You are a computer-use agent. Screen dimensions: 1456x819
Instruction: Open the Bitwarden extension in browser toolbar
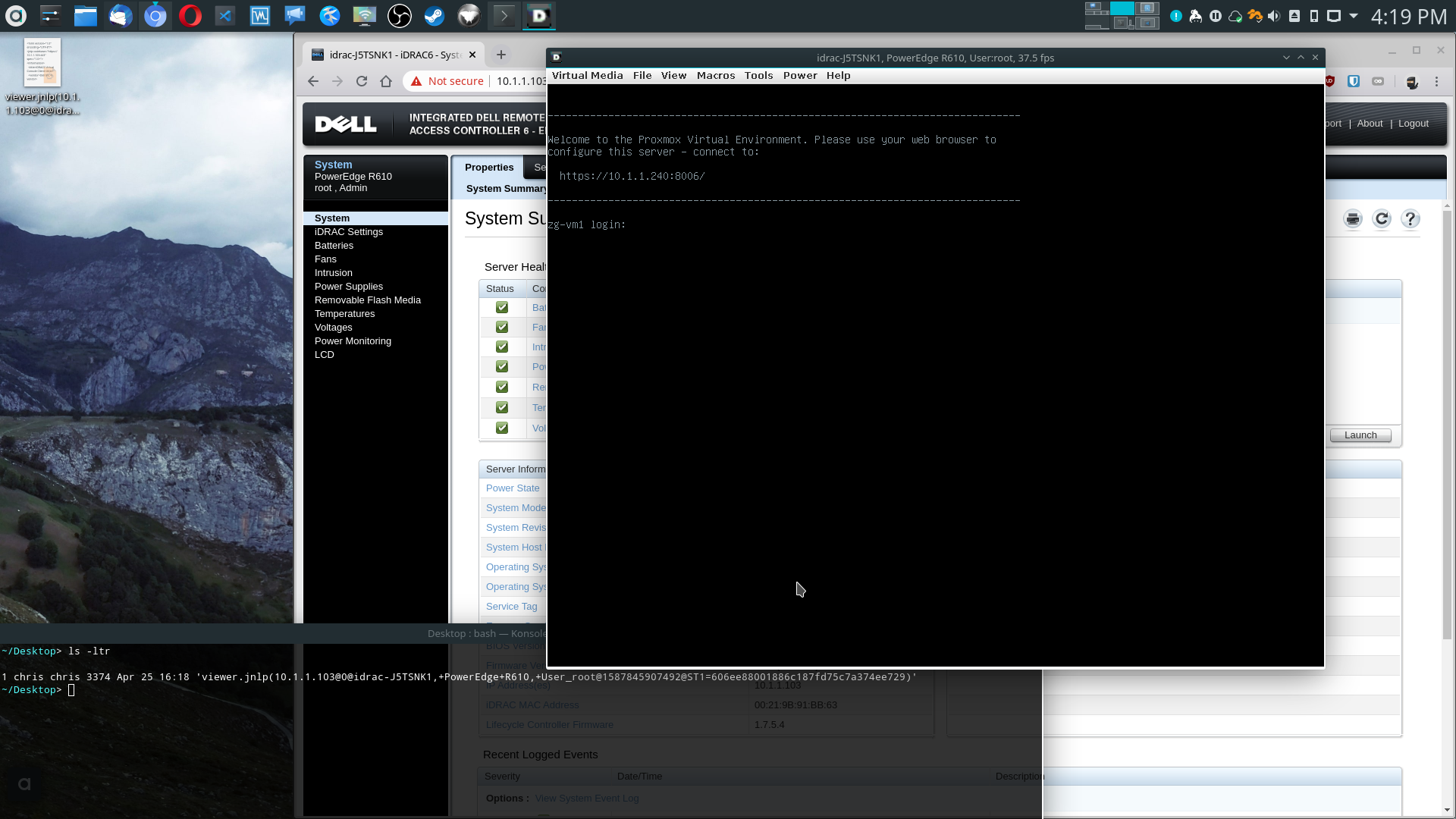tap(1354, 81)
